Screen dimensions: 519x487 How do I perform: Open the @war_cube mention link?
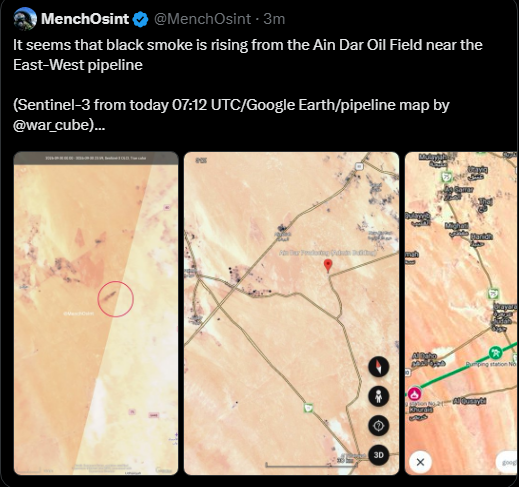[52, 125]
